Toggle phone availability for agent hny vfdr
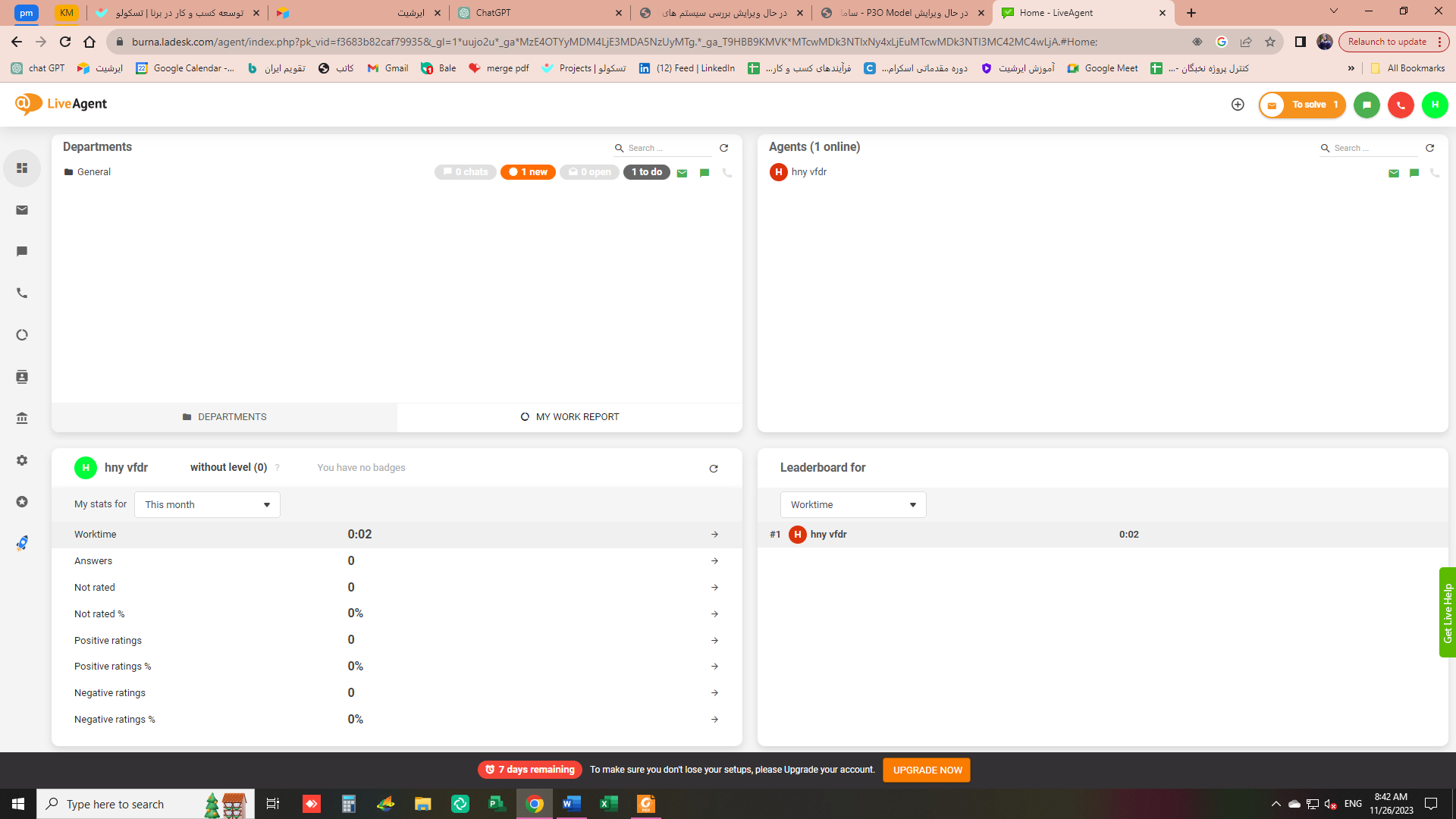 [x=1434, y=173]
